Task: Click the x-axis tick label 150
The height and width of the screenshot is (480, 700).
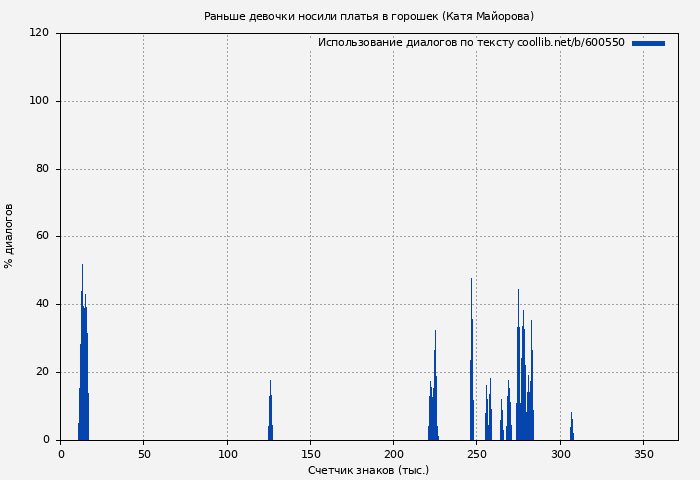Action: coord(310,454)
